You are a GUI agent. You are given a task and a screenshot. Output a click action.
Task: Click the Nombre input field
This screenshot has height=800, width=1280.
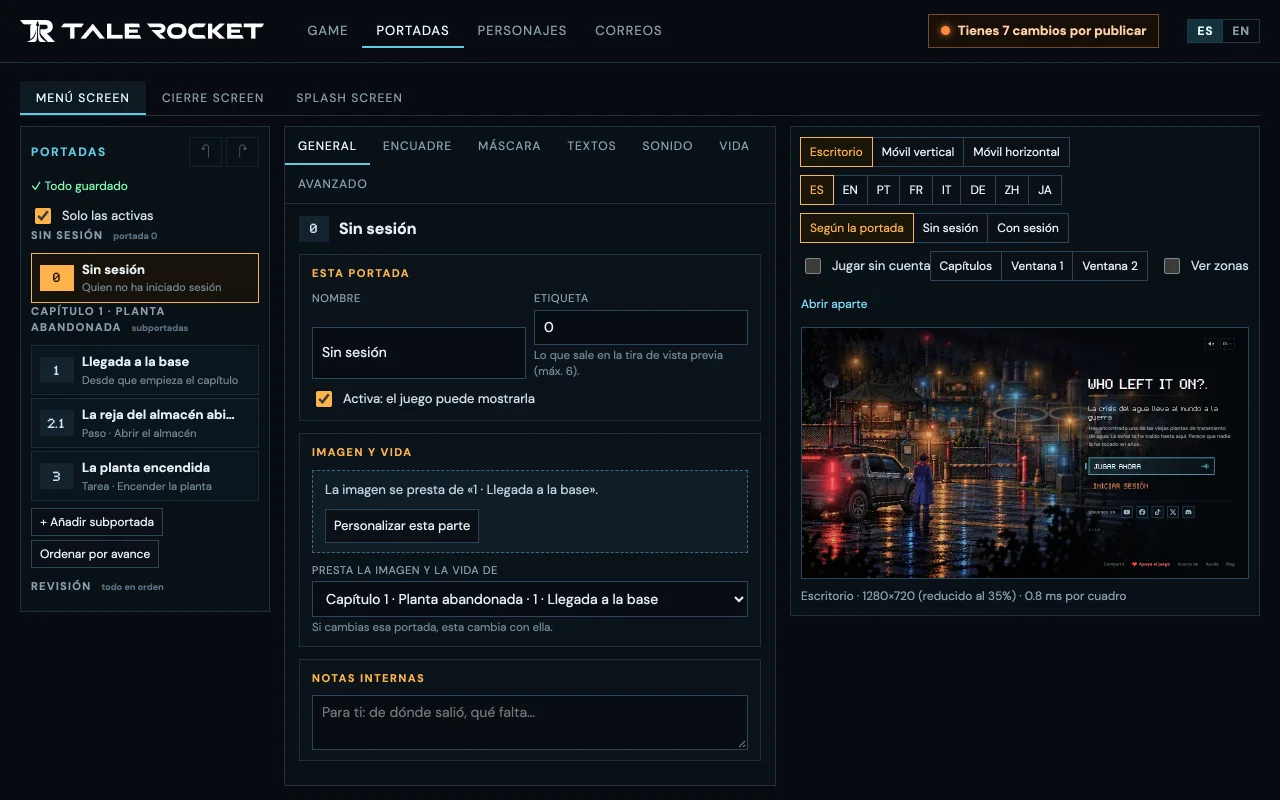click(419, 353)
